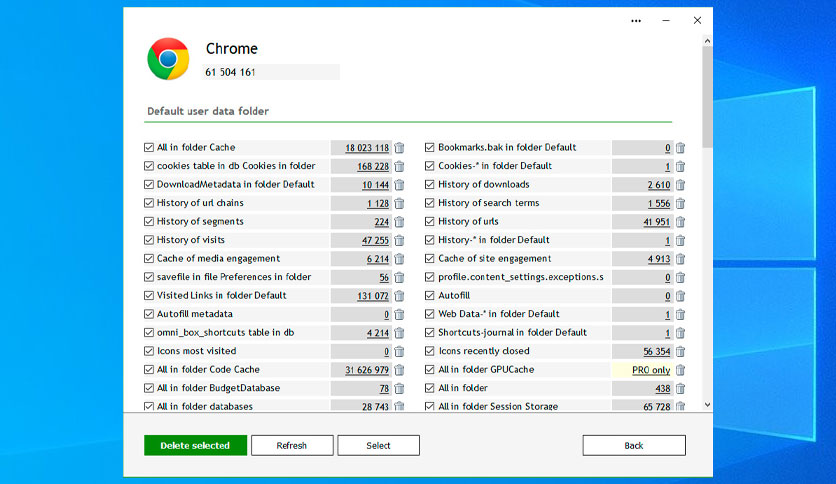Viewport: 836px width, 484px height.
Task: Click trash icon for Cache of media engagement
Action: (x=399, y=259)
